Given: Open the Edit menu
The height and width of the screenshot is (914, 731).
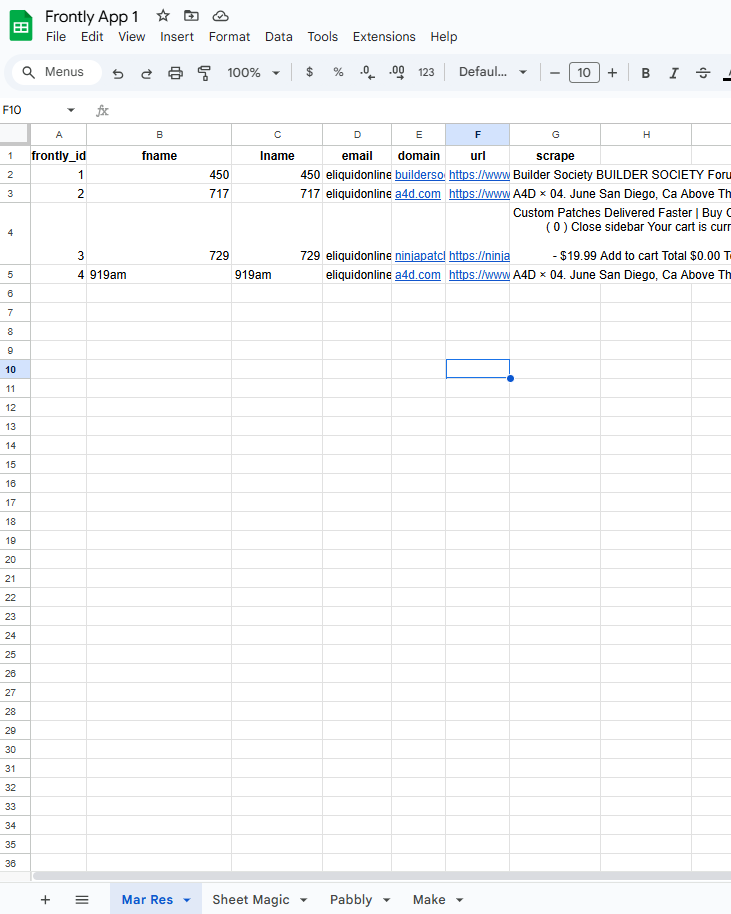Looking at the screenshot, I should [x=92, y=37].
